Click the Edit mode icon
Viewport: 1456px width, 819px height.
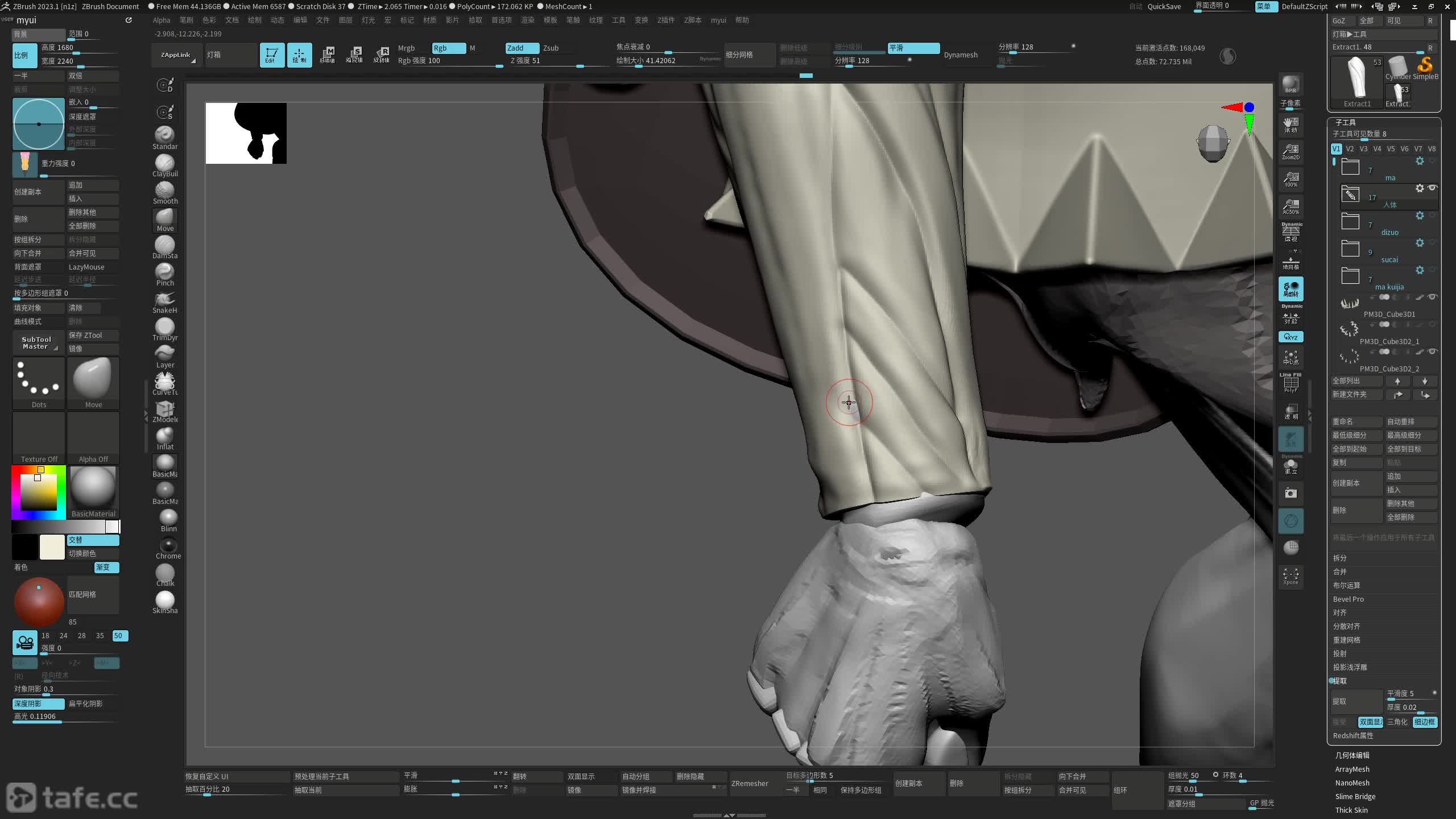[x=272, y=55]
